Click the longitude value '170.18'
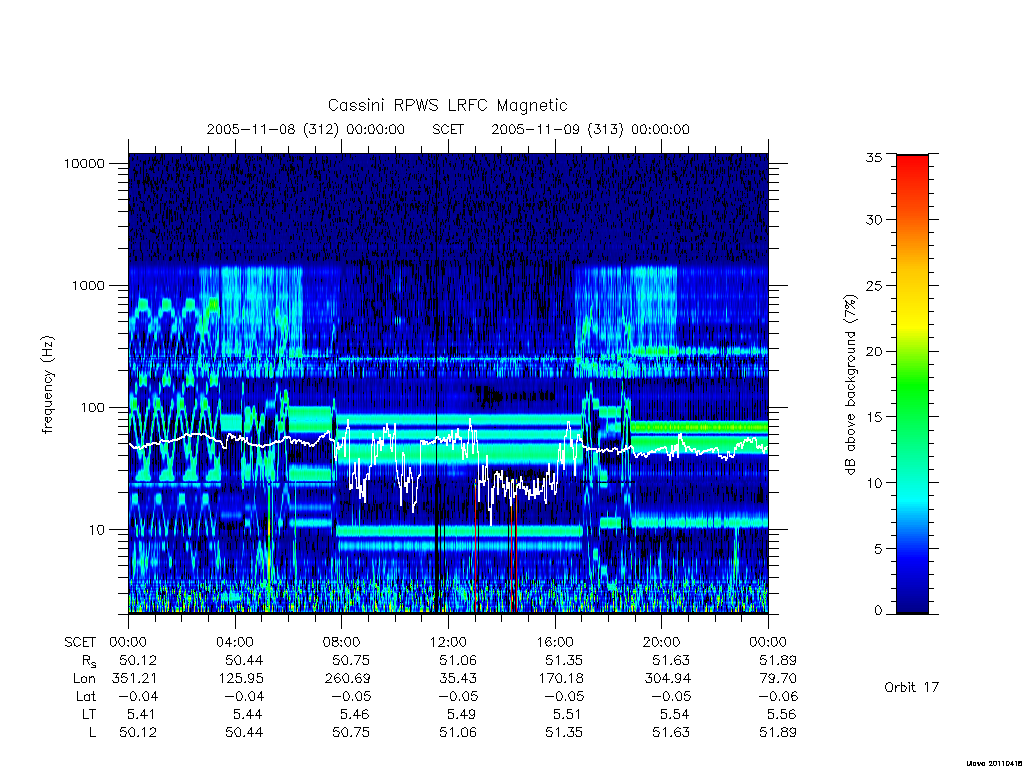This screenshot has height=768, width=1024. [560, 679]
